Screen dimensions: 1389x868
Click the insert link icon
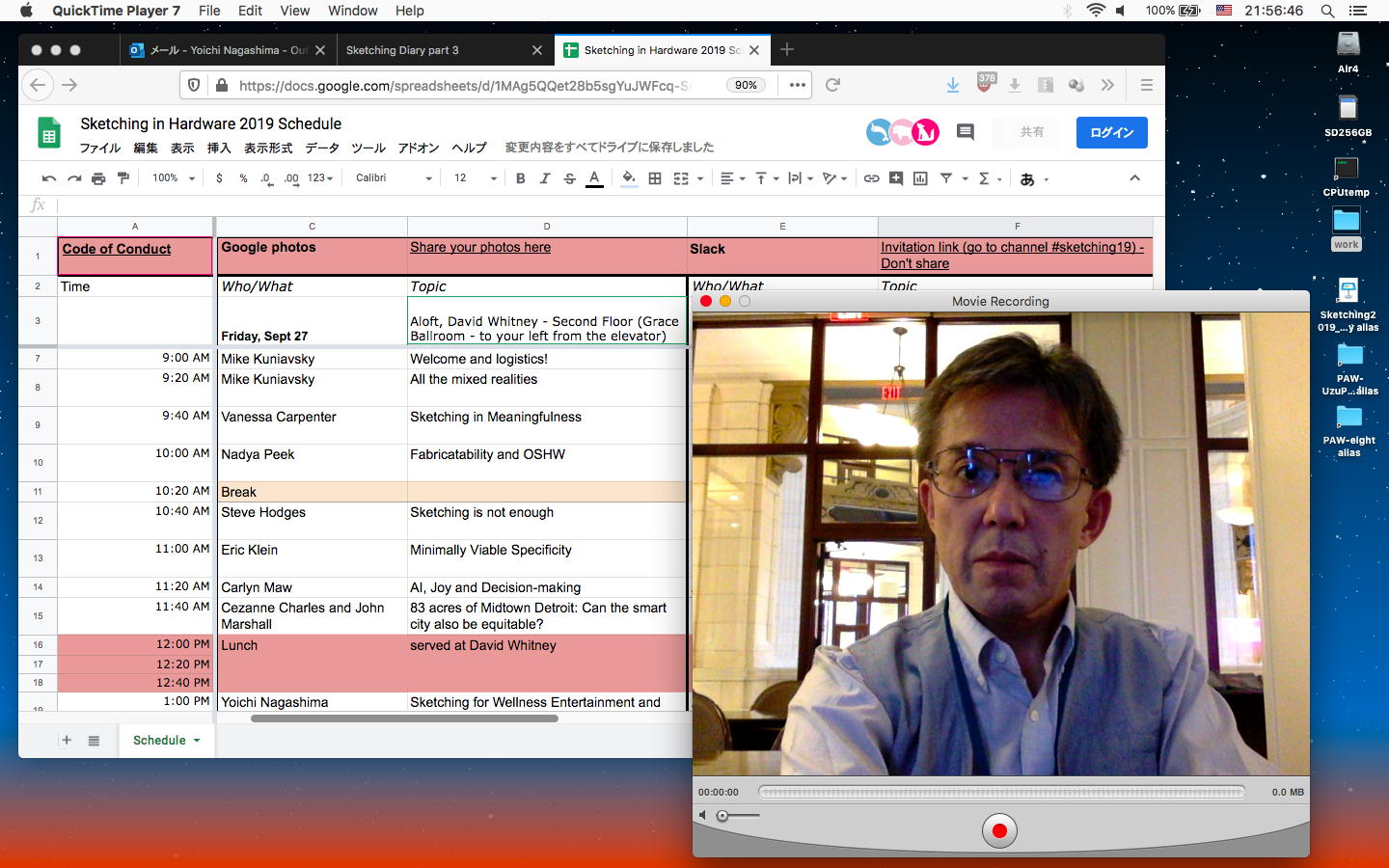[871, 178]
